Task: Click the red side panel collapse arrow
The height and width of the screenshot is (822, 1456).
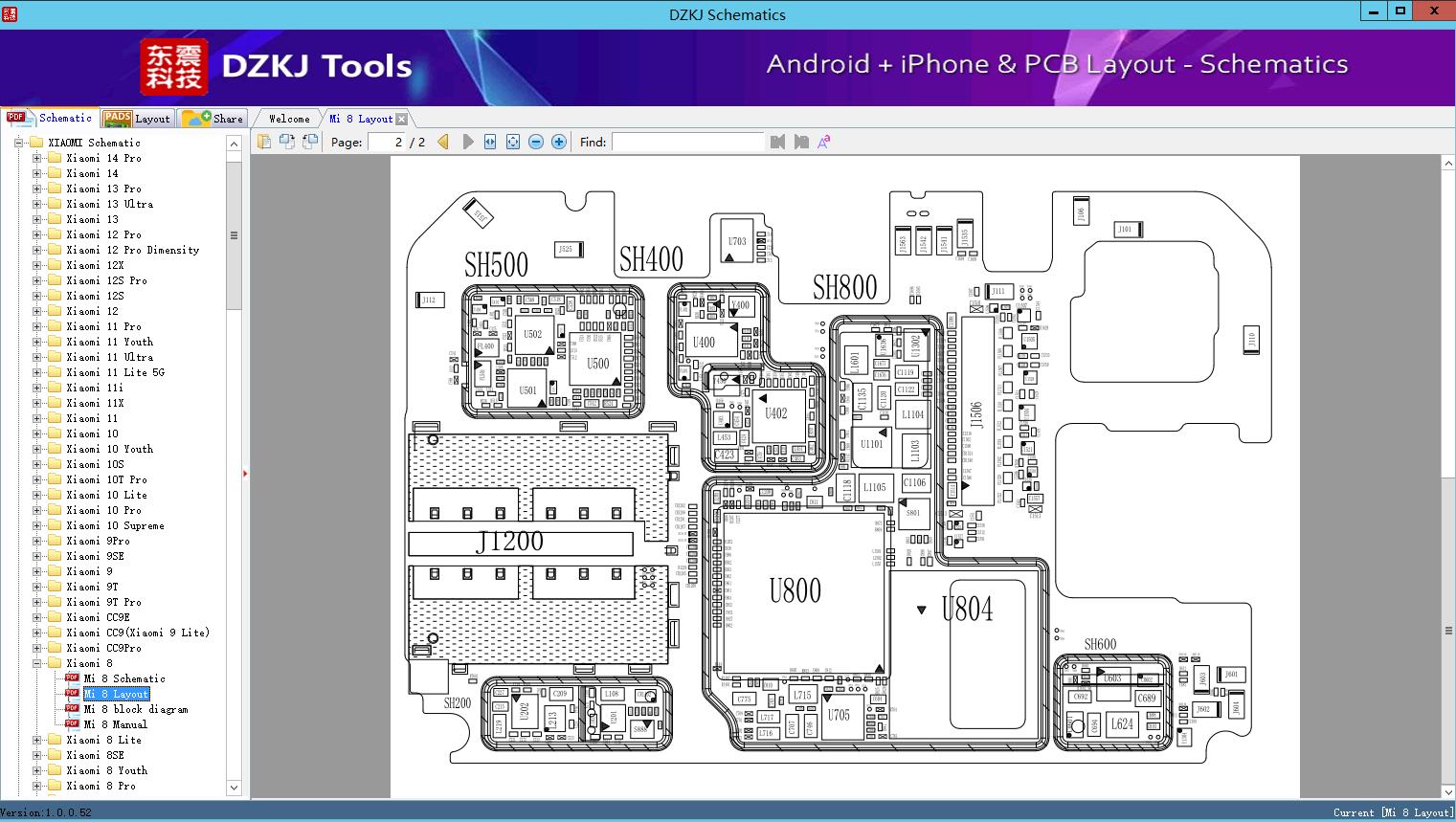Action: [245, 474]
